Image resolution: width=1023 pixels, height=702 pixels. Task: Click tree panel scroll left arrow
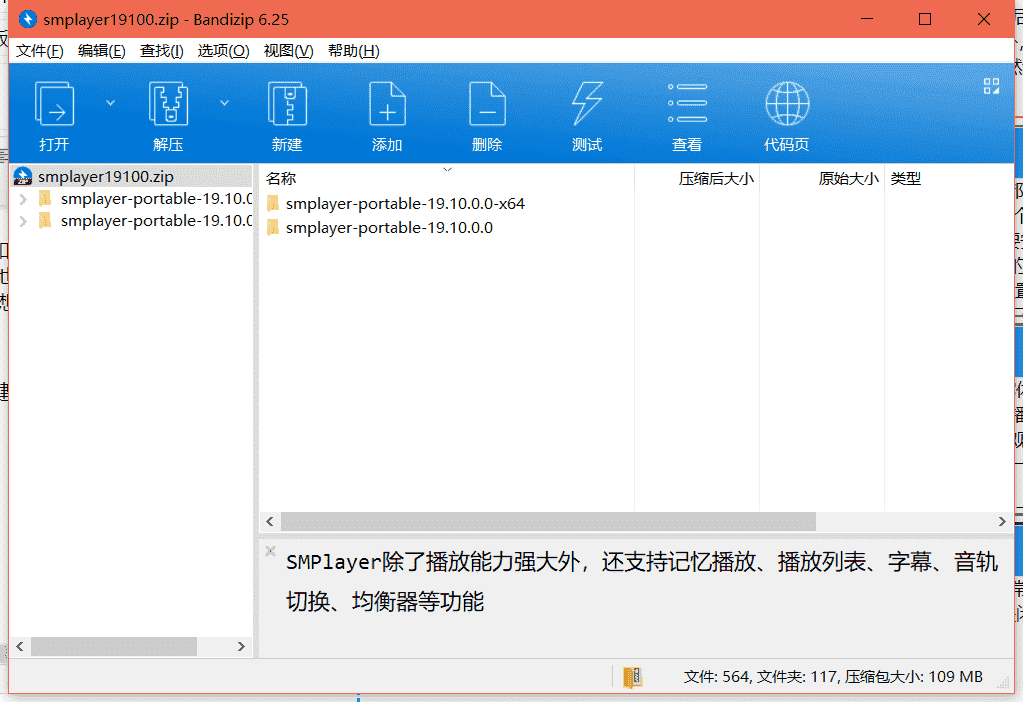pyautogui.click(x=20, y=647)
